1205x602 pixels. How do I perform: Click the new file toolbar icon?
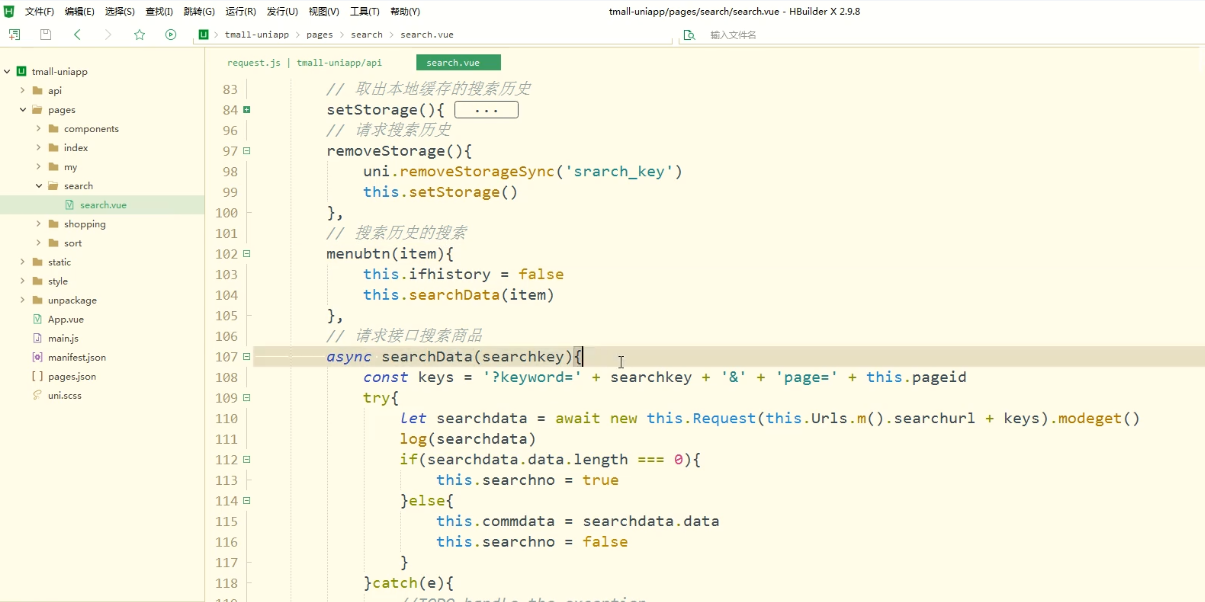(x=14, y=35)
